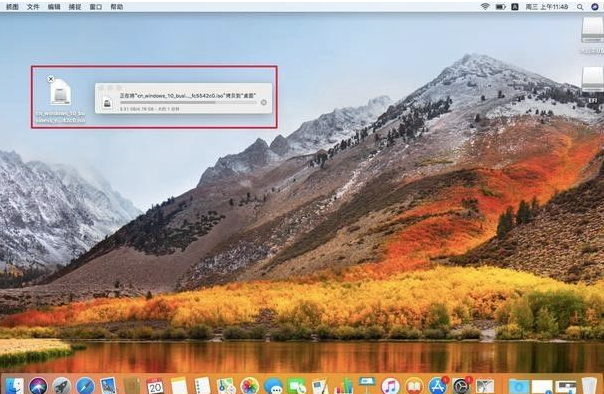Click the copied size status text

click(x=149, y=109)
